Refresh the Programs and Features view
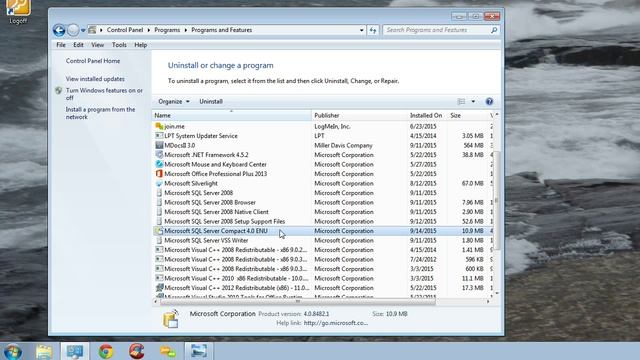This screenshot has height=360, width=640. [373, 30]
